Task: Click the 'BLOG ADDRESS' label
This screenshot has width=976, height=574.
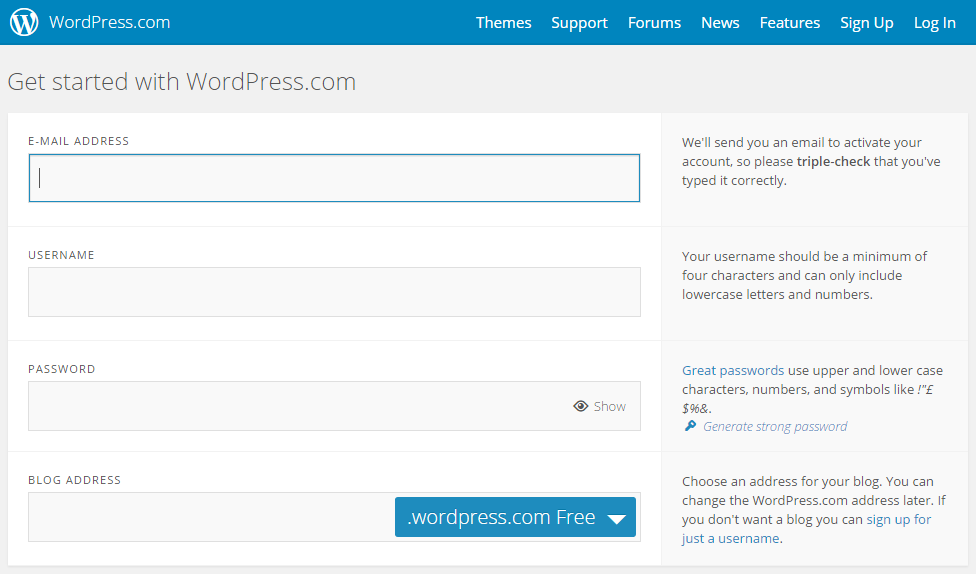Action: pyautogui.click(x=75, y=480)
